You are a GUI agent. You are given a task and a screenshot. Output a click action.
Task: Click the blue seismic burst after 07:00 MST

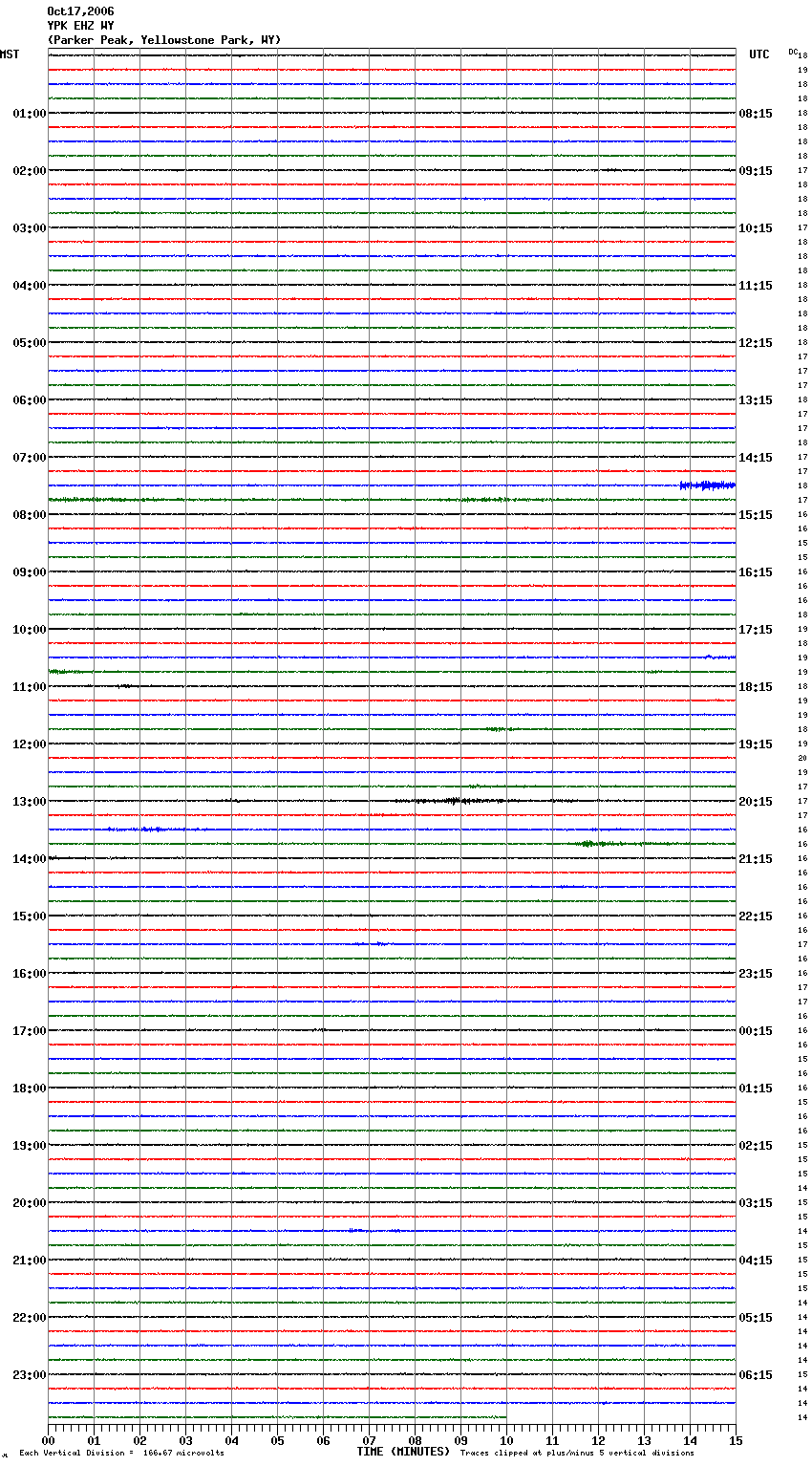pyautogui.click(x=707, y=485)
